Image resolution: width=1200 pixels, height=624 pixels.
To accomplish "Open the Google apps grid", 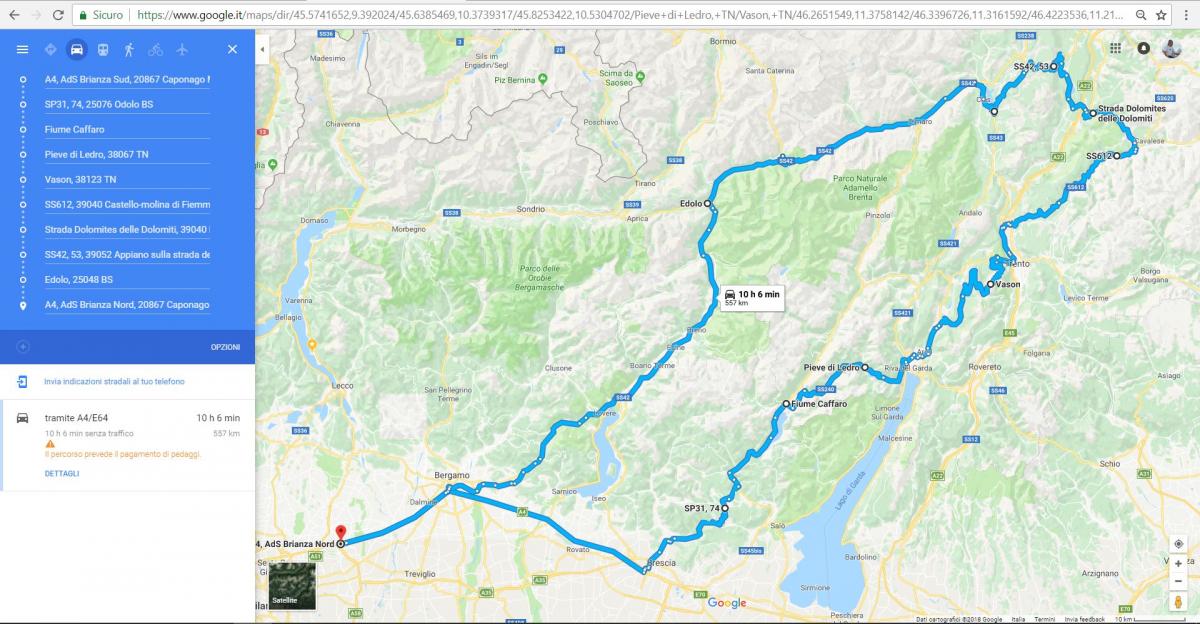I will tap(1115, 48).
